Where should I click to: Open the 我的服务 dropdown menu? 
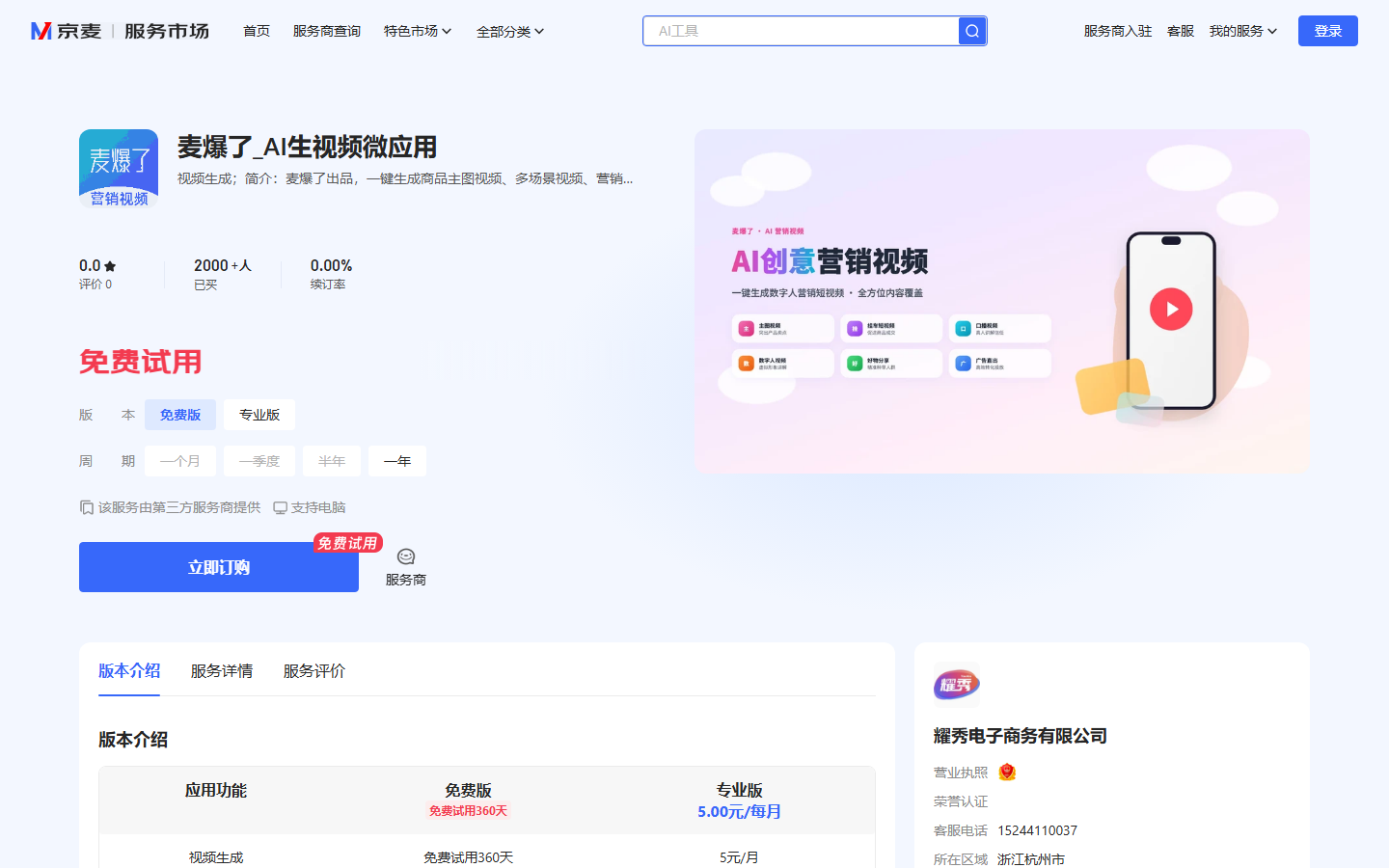(x=1243, y=31)
